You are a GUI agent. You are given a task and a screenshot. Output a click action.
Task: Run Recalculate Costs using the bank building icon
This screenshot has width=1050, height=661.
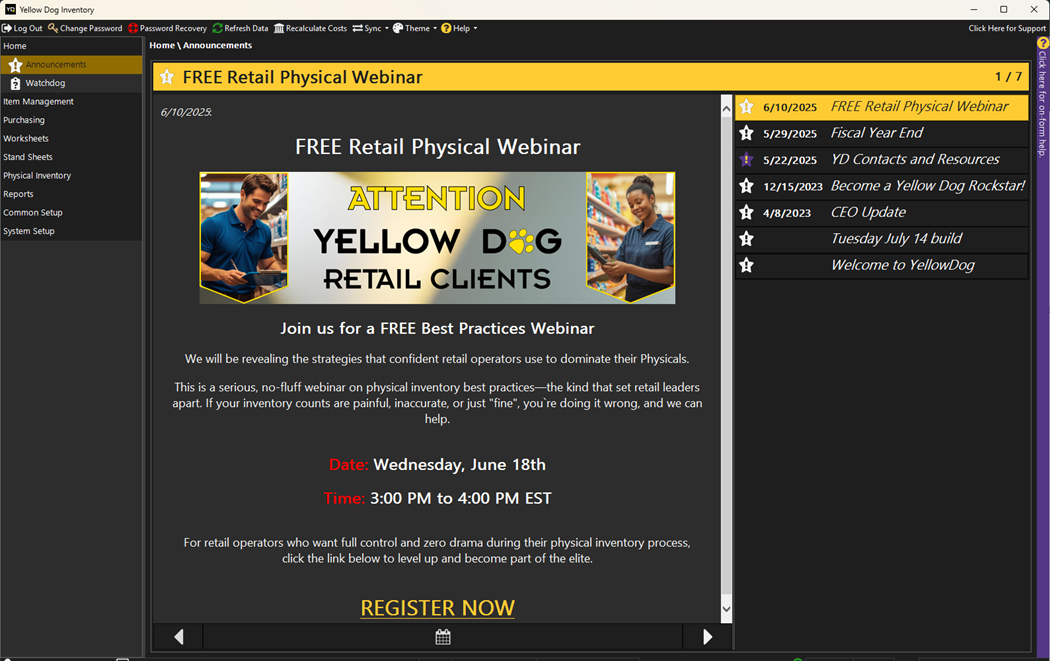(279, 28)
